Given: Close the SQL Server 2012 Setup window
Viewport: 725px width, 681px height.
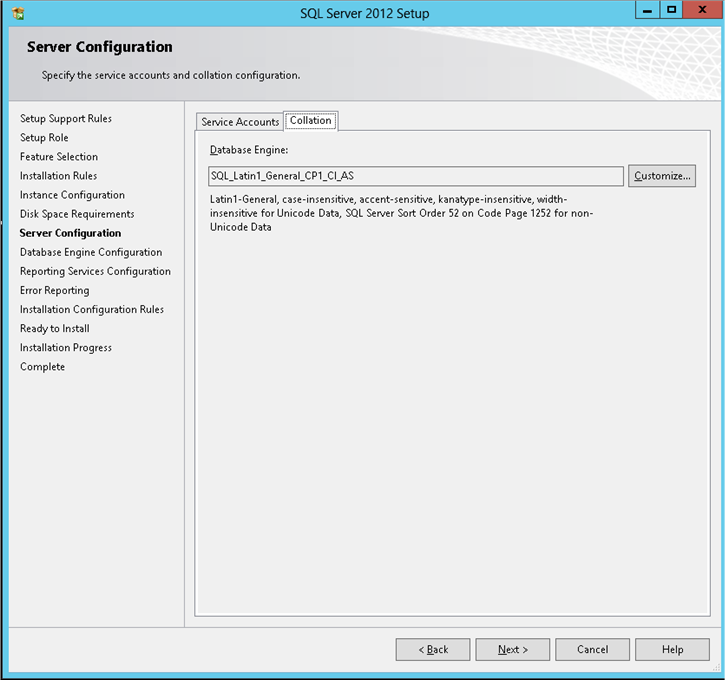Looking at the screenshot, I should tap(702, 10).
